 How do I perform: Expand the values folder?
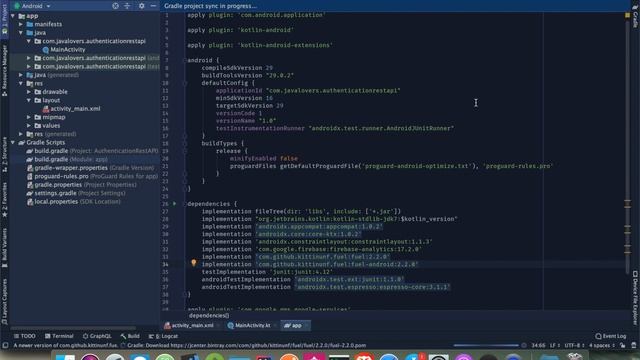pos(29,125)
